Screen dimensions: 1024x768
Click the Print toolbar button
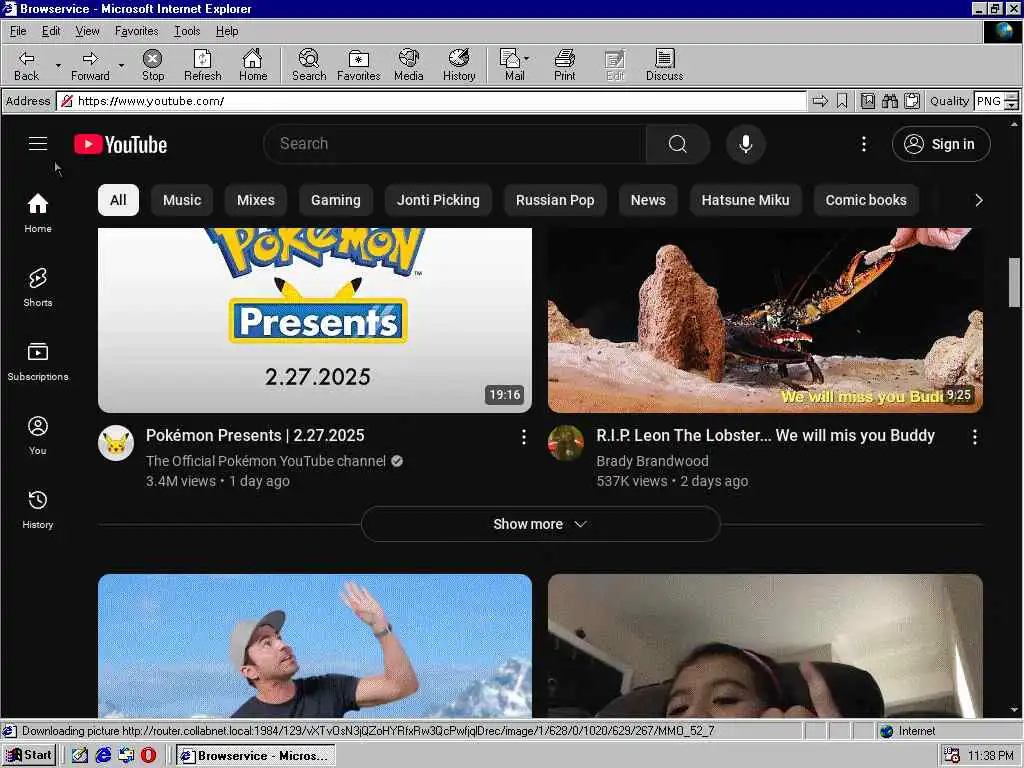(x=565, y=65)
